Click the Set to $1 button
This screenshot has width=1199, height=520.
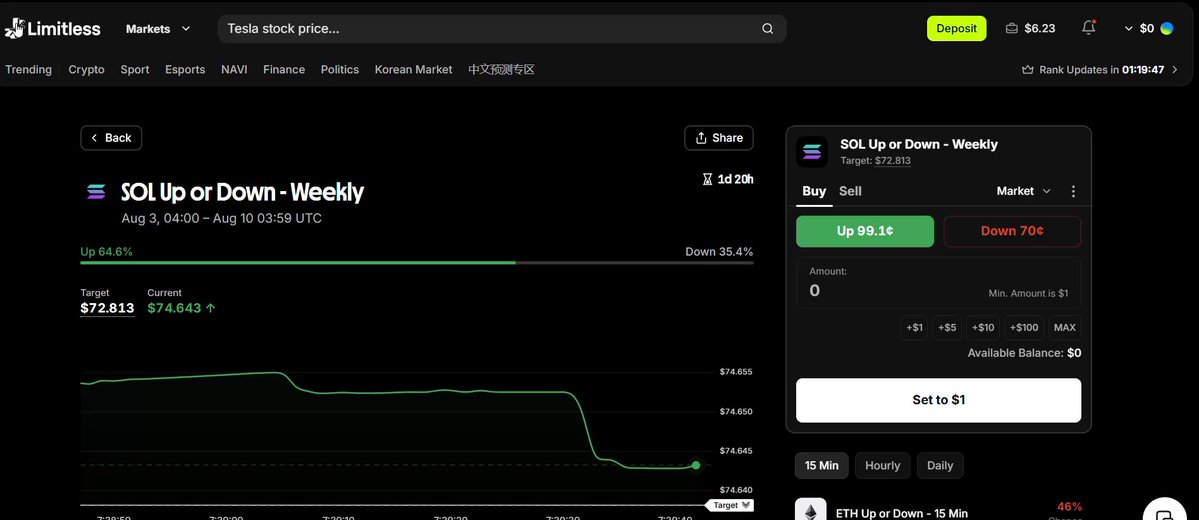[938, 400]
